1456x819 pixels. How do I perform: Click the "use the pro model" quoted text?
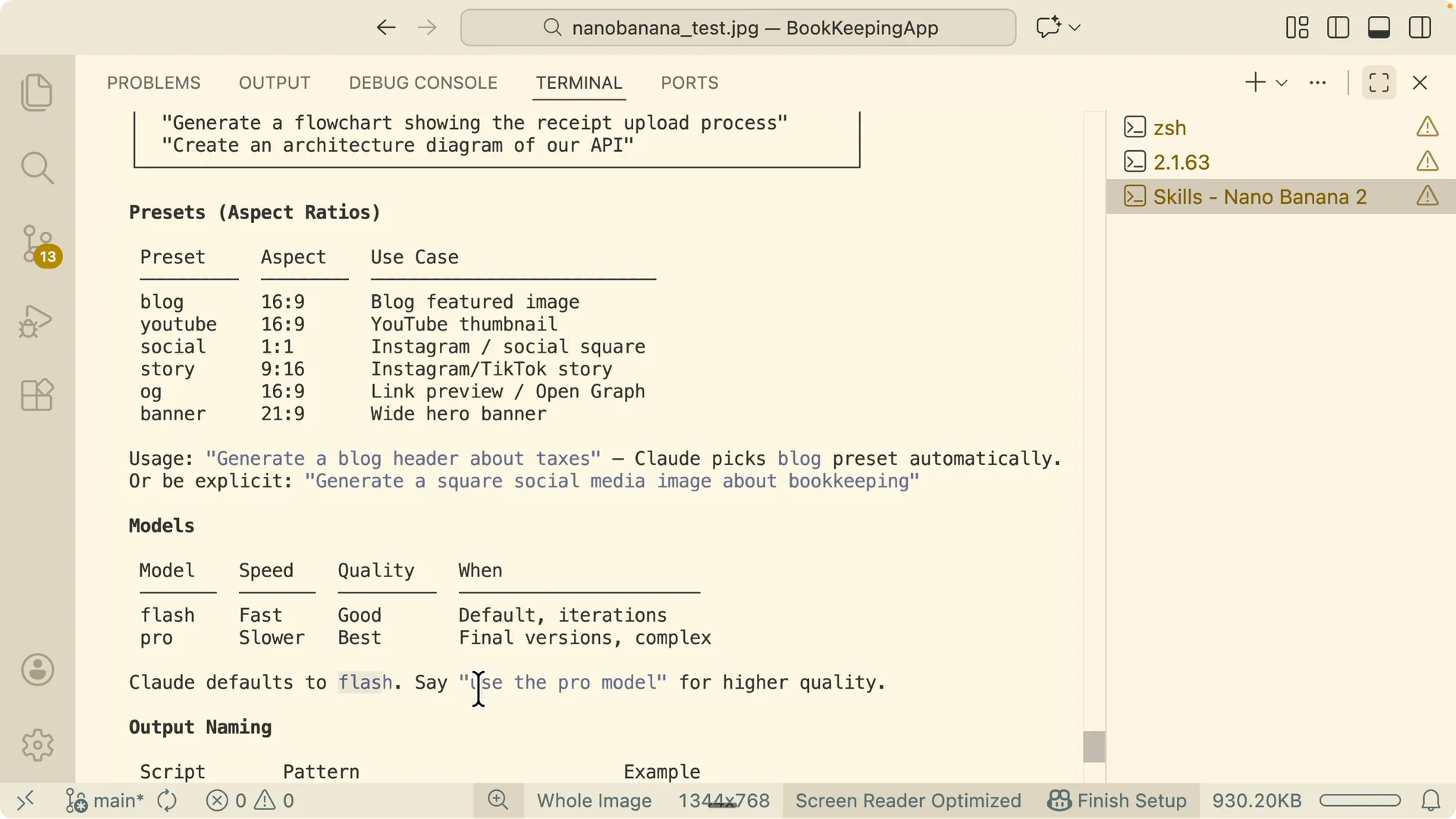563,682
